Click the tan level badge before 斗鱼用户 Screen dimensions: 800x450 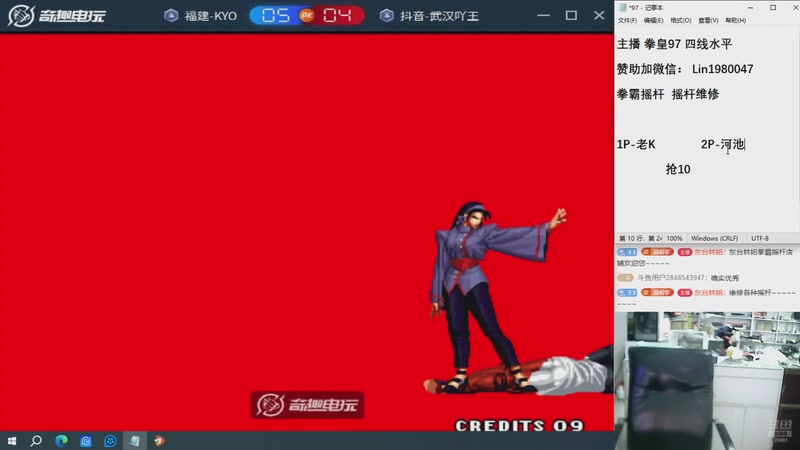point(625,278)
